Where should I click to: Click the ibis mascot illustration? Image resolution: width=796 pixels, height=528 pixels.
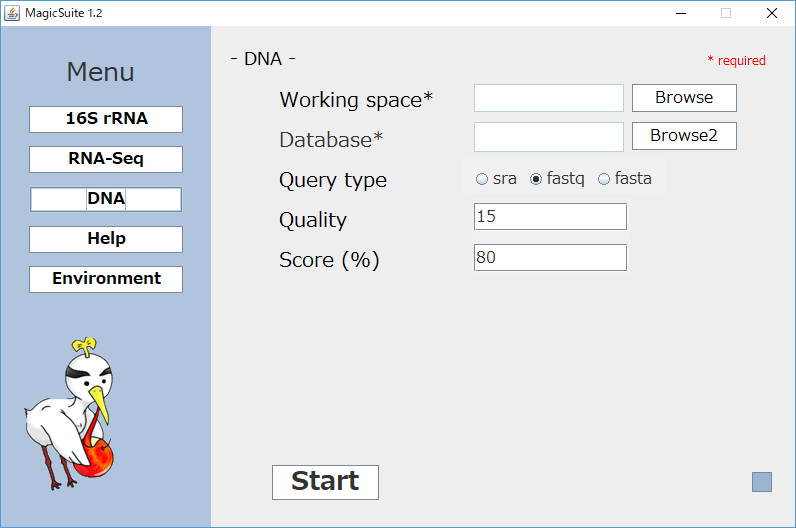coord(70,414)
